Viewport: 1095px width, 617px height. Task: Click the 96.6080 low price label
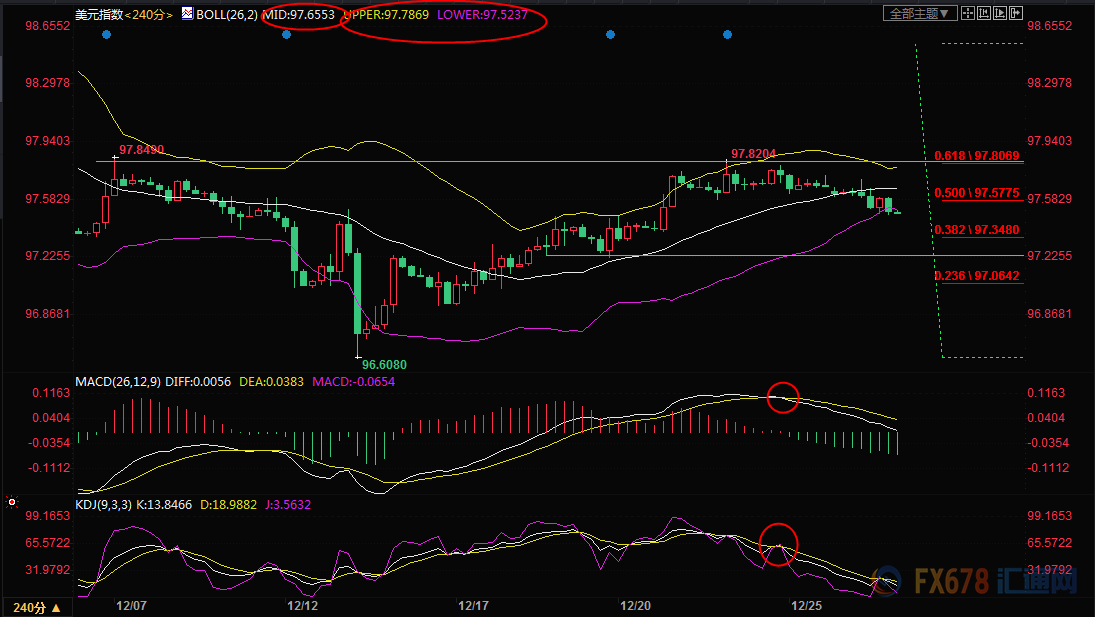coord(384,365)
